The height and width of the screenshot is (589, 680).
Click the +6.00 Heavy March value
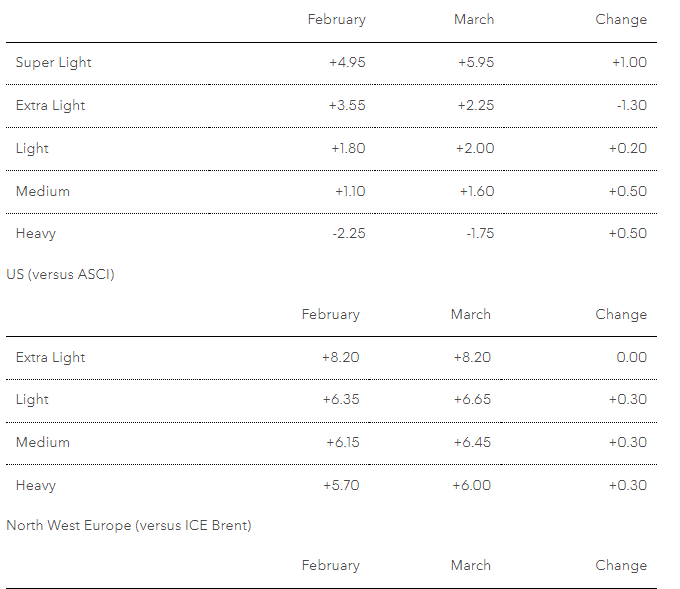(x=472, y=485)
